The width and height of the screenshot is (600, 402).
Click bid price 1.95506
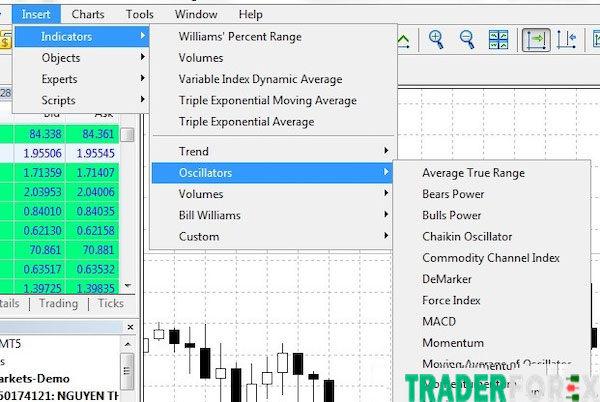(42, 153)
